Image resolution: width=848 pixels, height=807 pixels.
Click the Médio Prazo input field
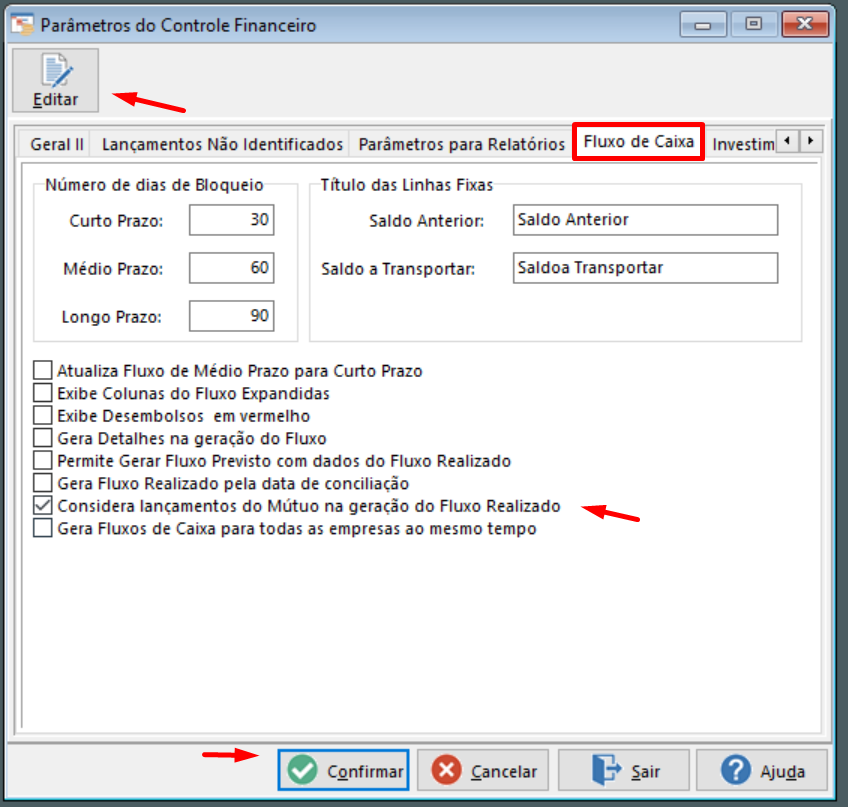(231, 268)
